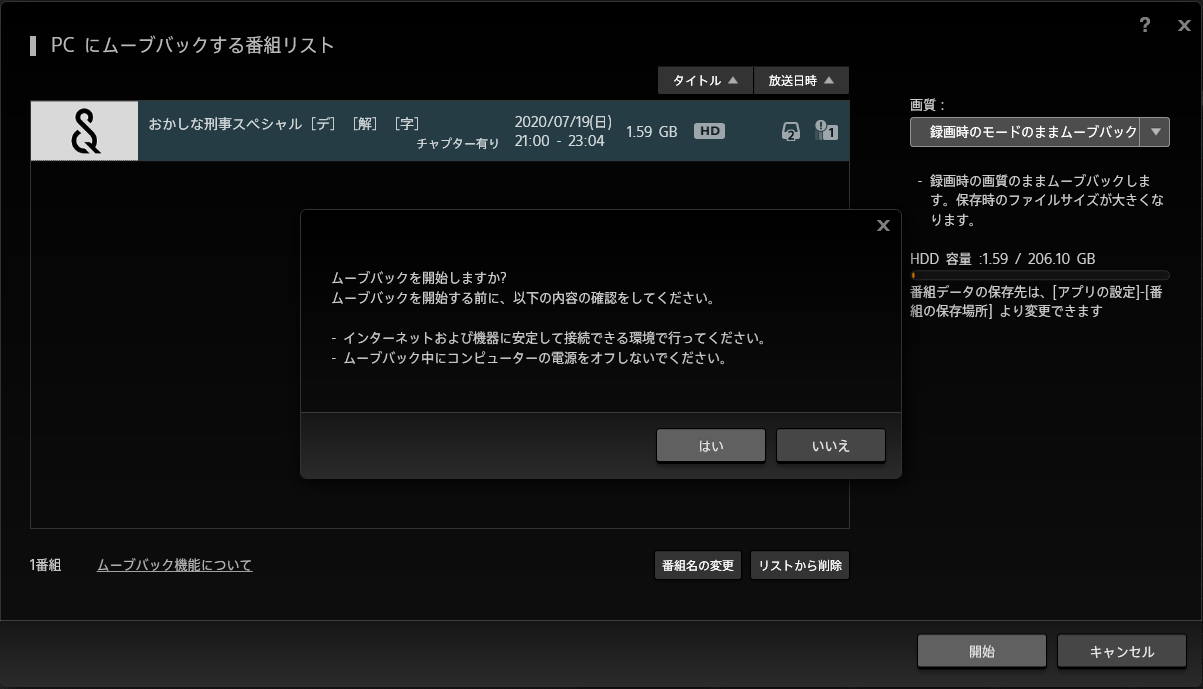Open the 画質 quality combo box

pos(1025,132)
